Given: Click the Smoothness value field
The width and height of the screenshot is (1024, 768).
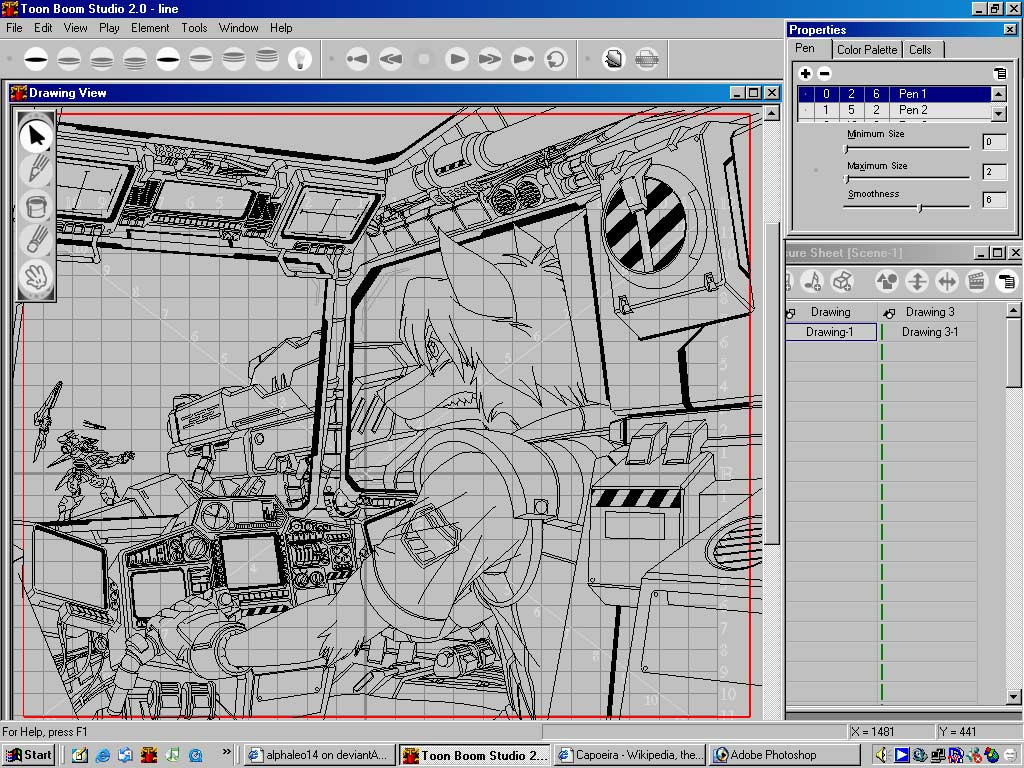Looking at the screenshot, I should (x=994, y=200).
